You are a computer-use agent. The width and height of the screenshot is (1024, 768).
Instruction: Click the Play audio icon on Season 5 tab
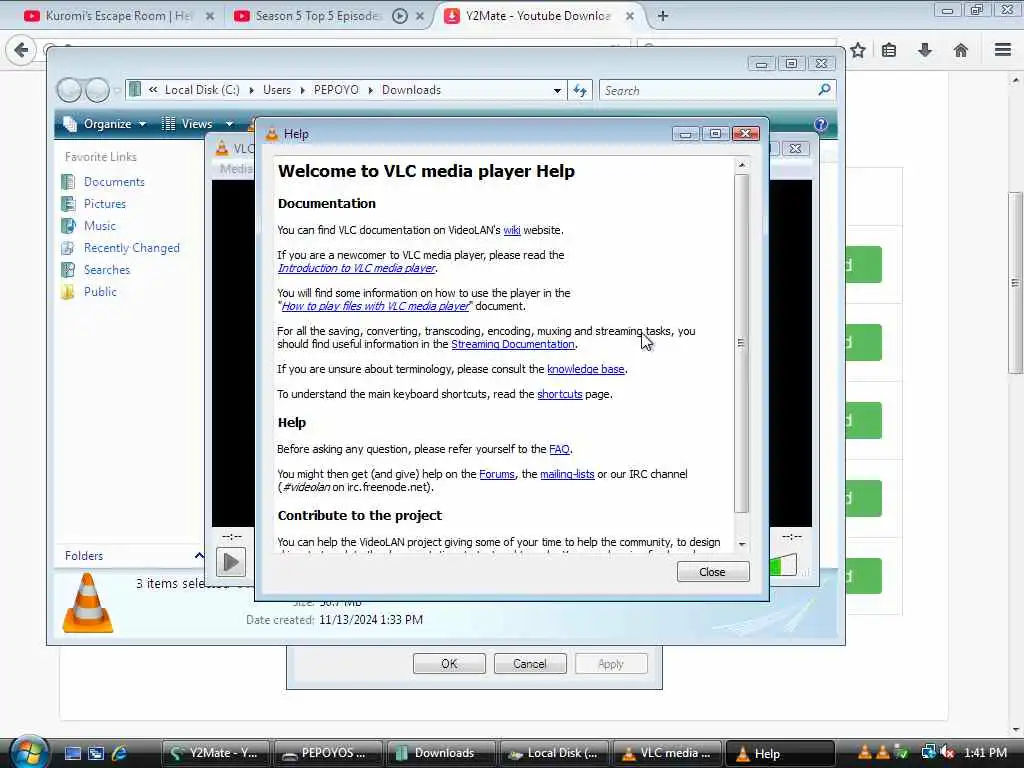(x=400, y=16)
